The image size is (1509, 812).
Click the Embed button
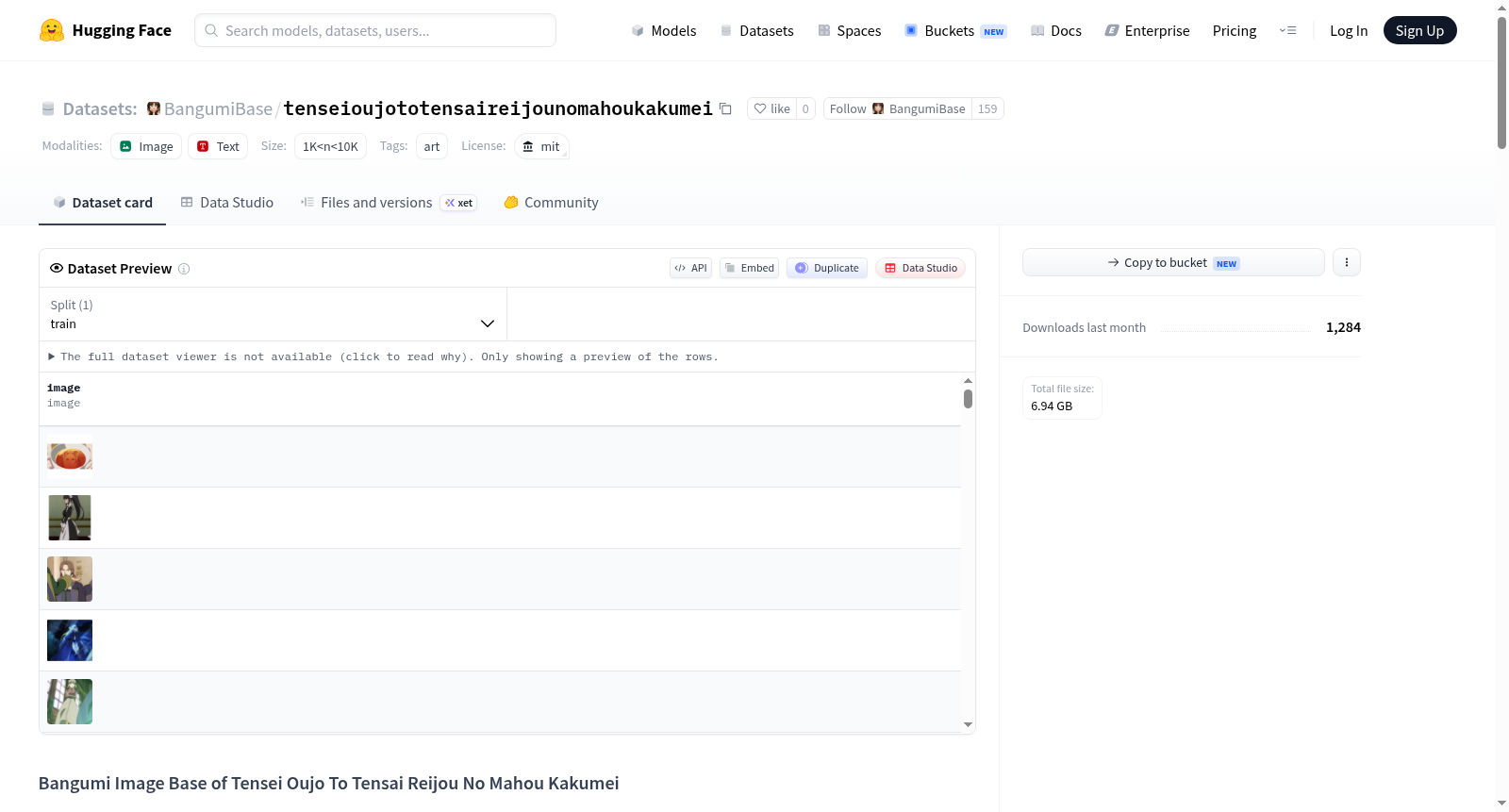coord(749,268)
